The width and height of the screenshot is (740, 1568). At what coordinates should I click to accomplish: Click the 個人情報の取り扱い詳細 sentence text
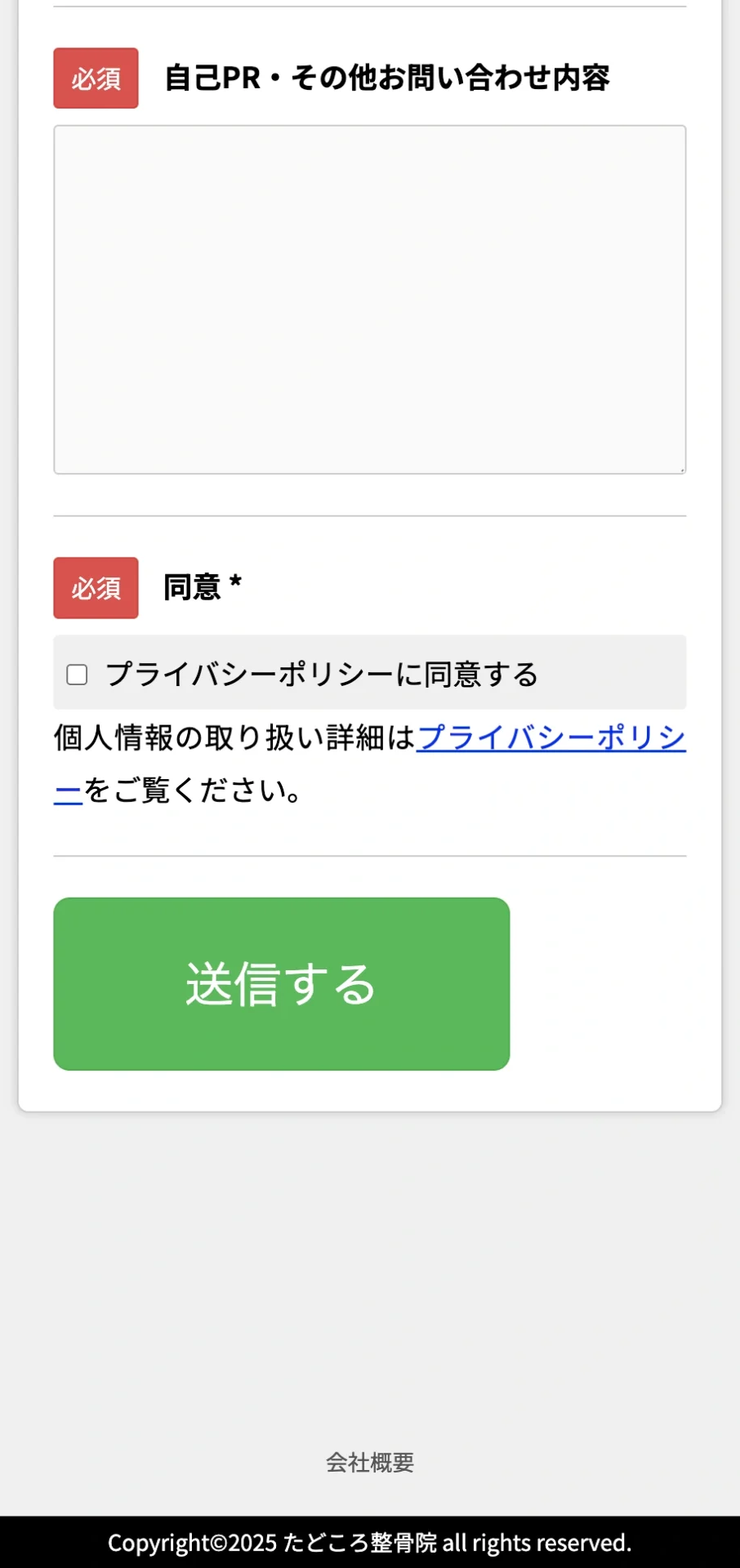pos(233,736)
